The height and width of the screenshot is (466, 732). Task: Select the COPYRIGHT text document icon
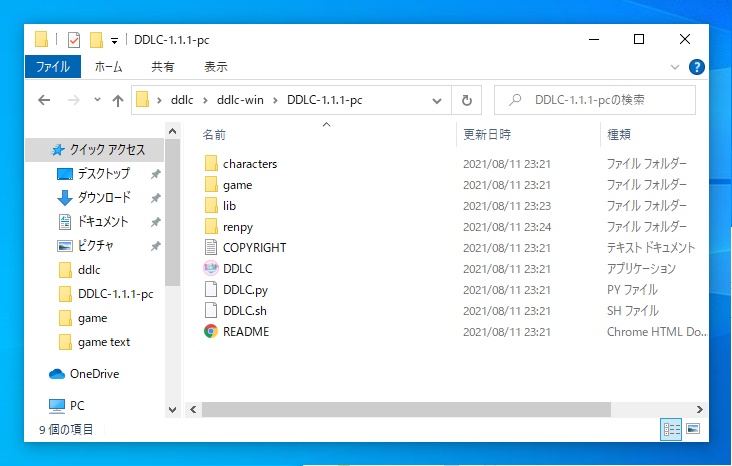point(211,247)
